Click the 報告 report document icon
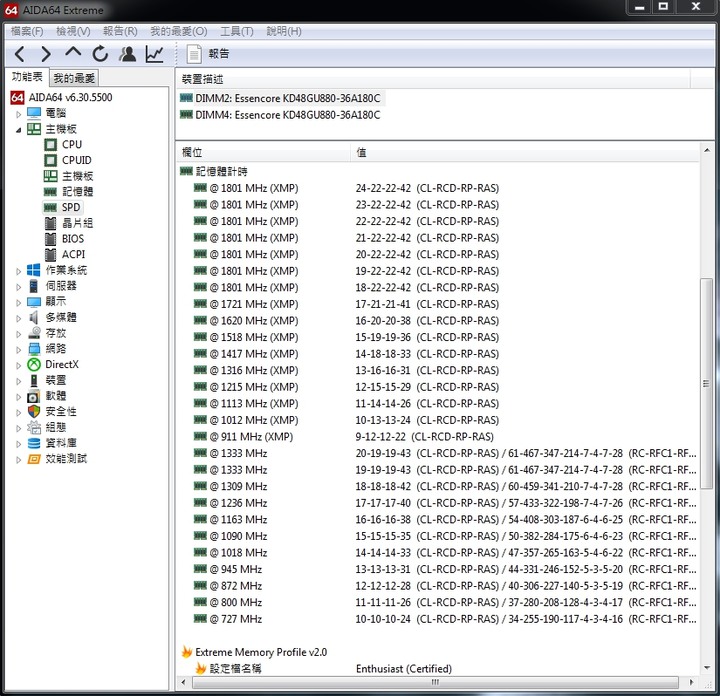This screenshot has height=696, width=720. (194, 54)
